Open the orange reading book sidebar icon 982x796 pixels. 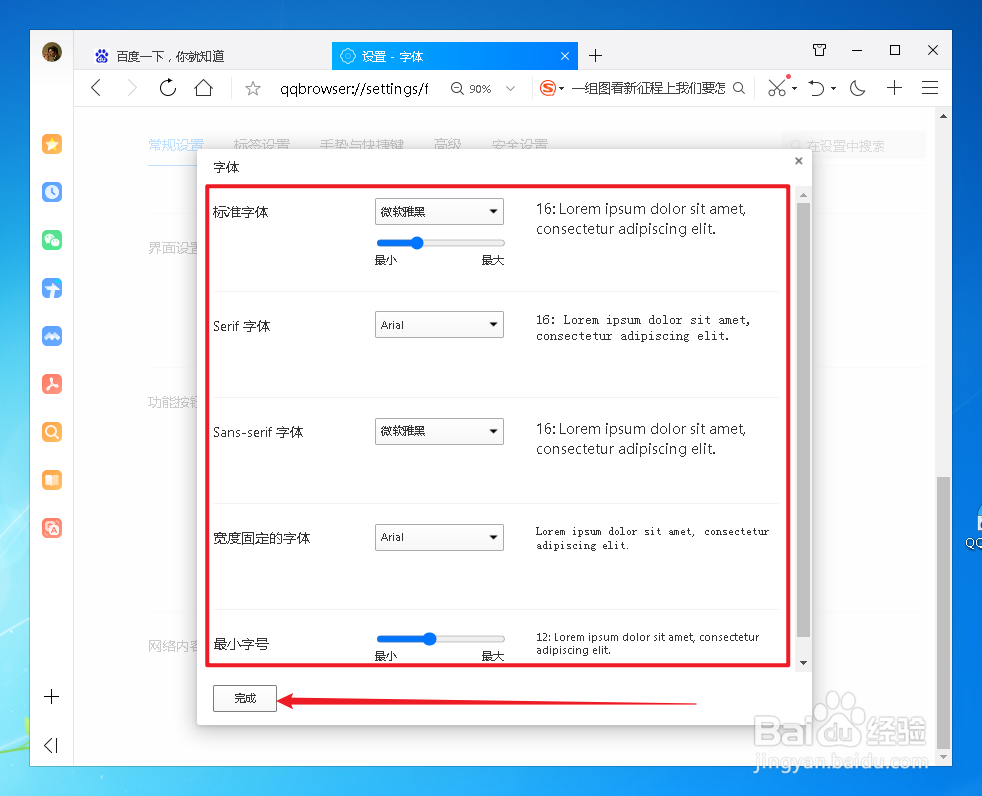click(52, 480)
